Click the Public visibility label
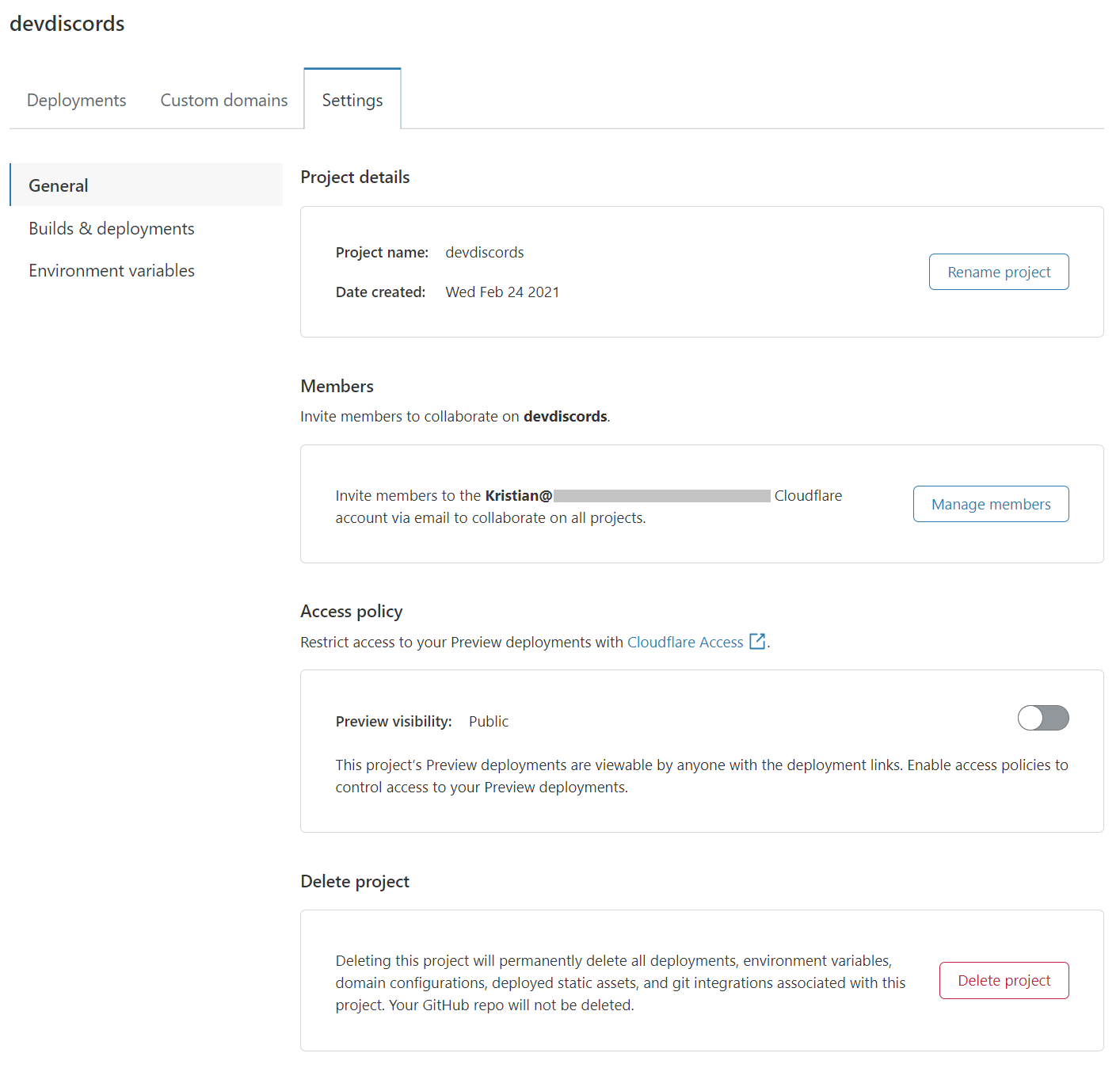 488,721
